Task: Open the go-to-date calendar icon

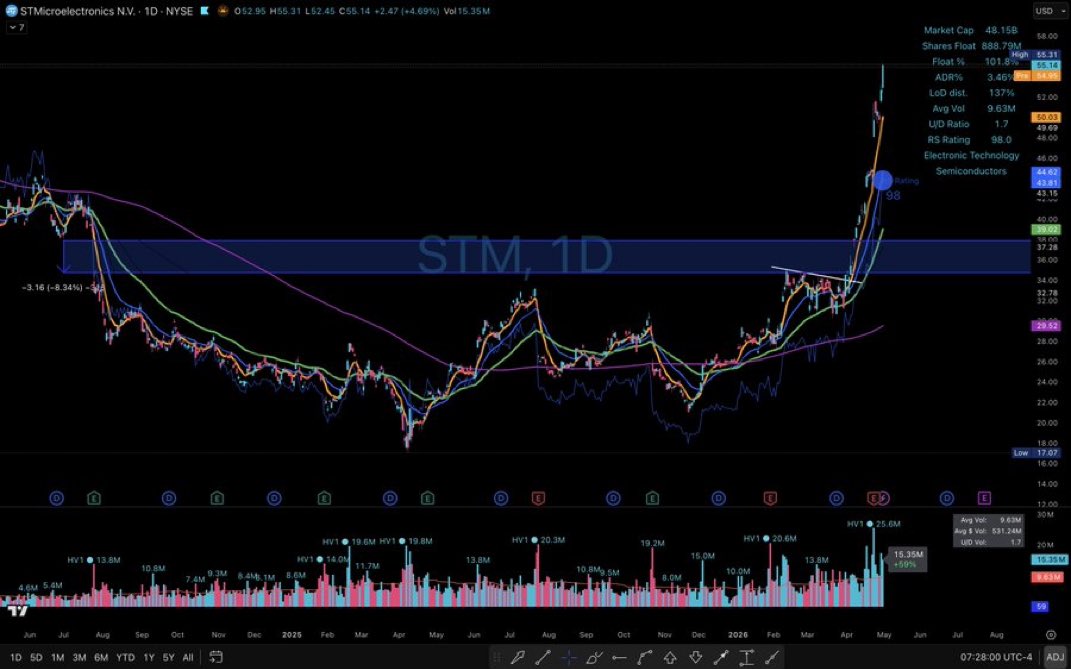Action: tap(216, 657)
